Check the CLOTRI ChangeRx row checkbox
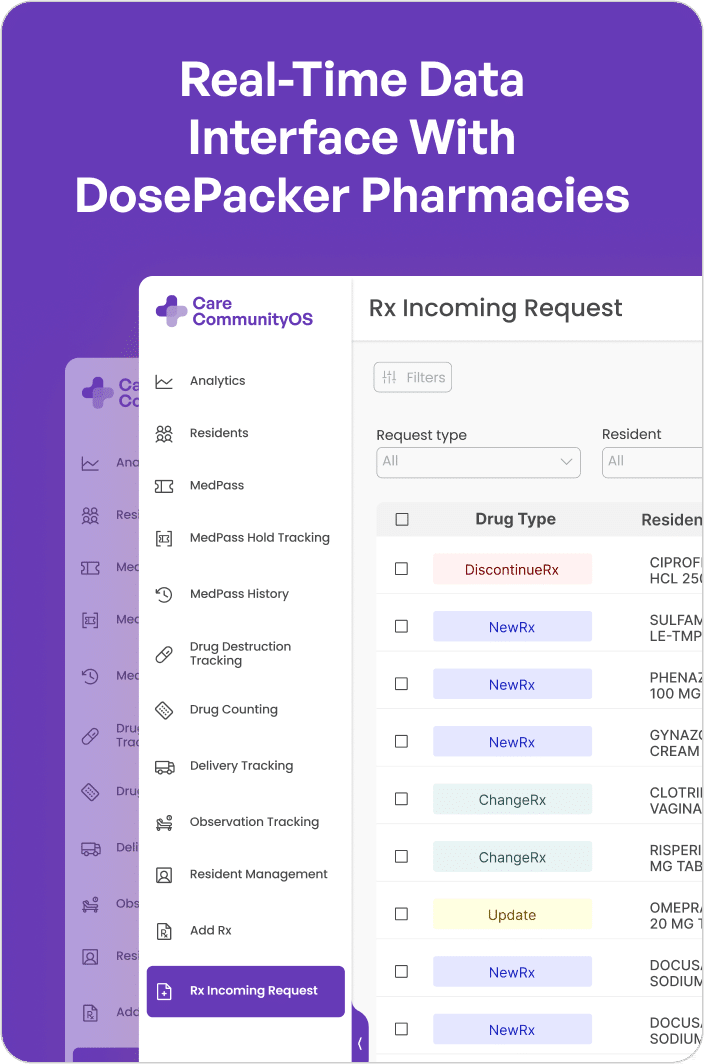This screenshot has height=1064, width=704. pyautogui.click(x=402, y=799)
